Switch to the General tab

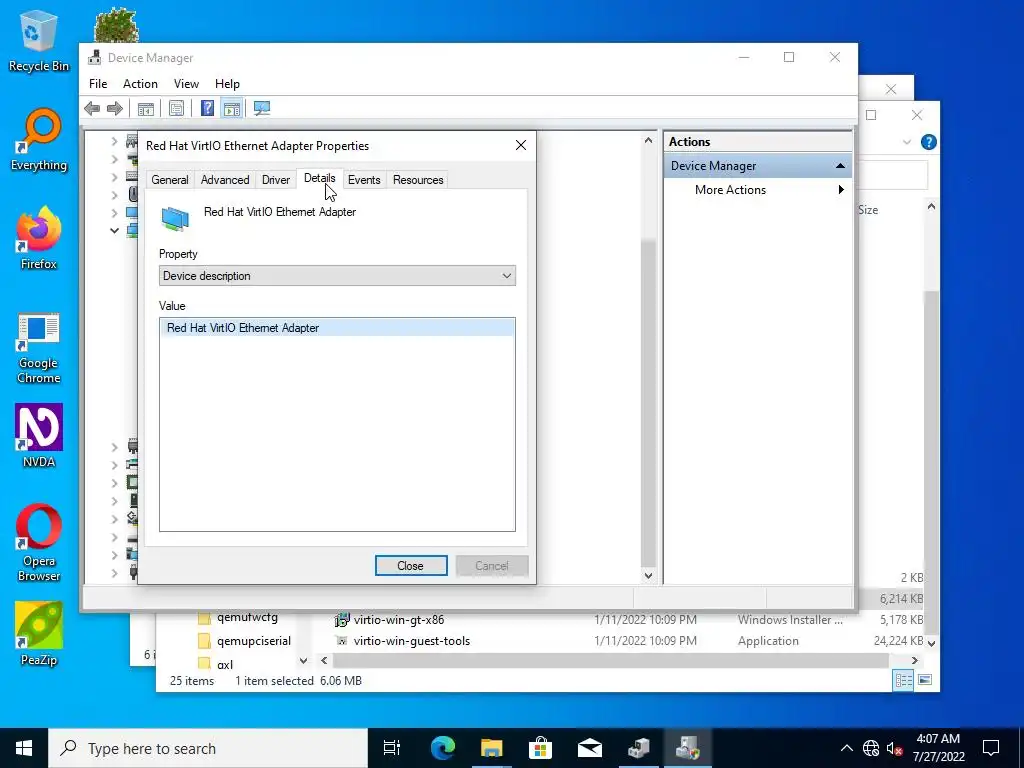tap(170, 180)
